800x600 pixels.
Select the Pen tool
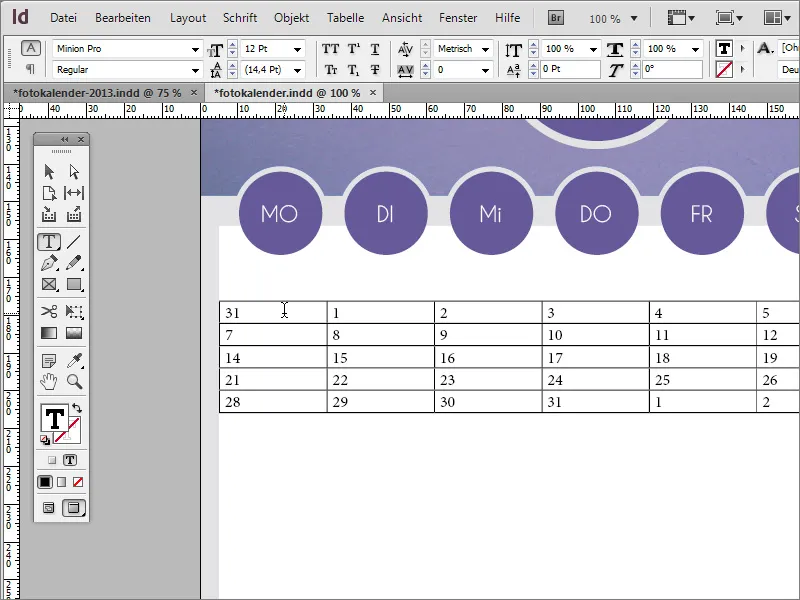pyautogui.click(x=49, y=263)
